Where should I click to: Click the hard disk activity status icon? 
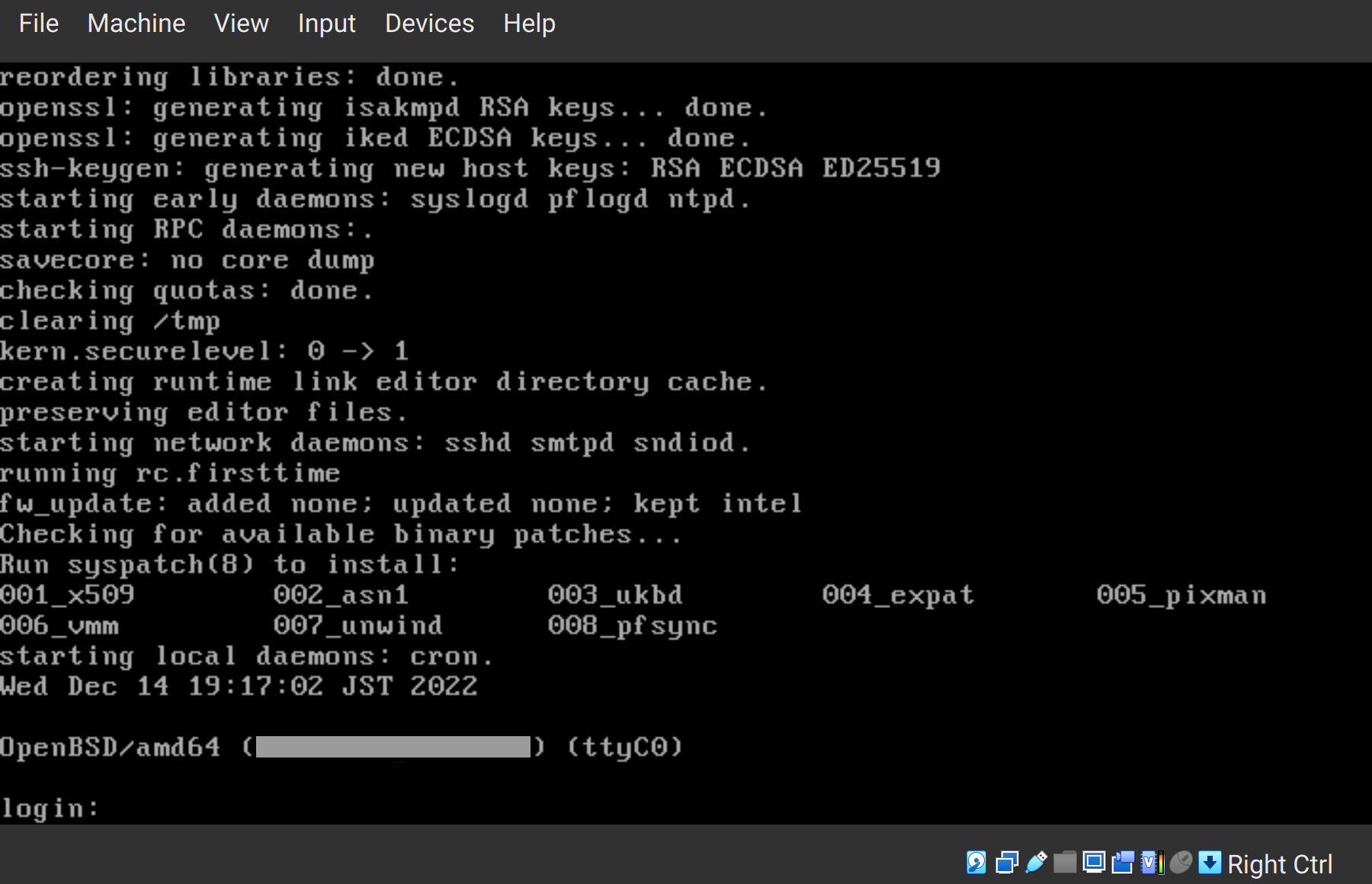click(976, 863)
